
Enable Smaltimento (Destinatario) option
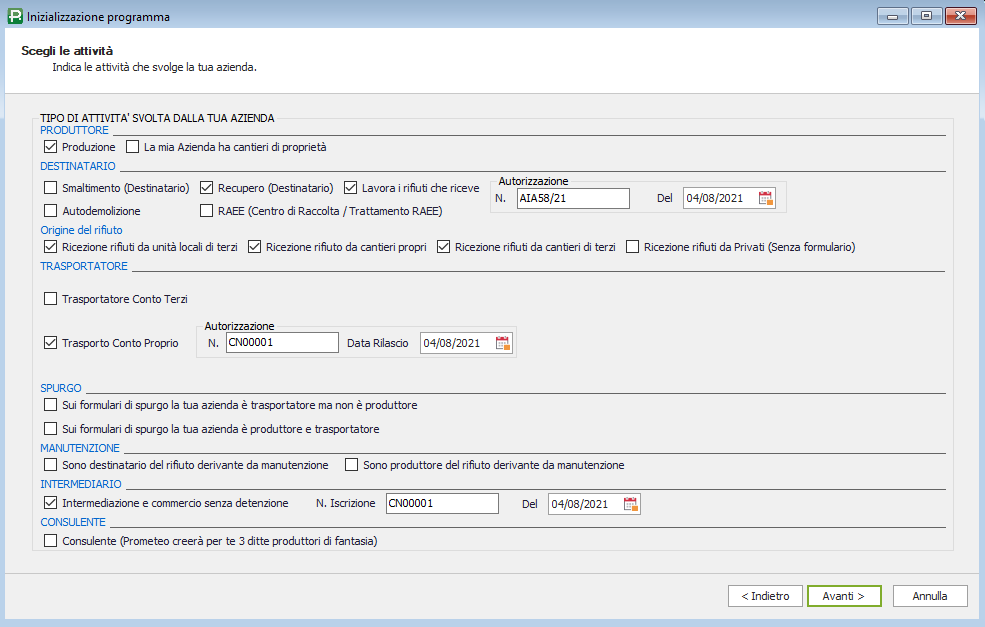52,187
